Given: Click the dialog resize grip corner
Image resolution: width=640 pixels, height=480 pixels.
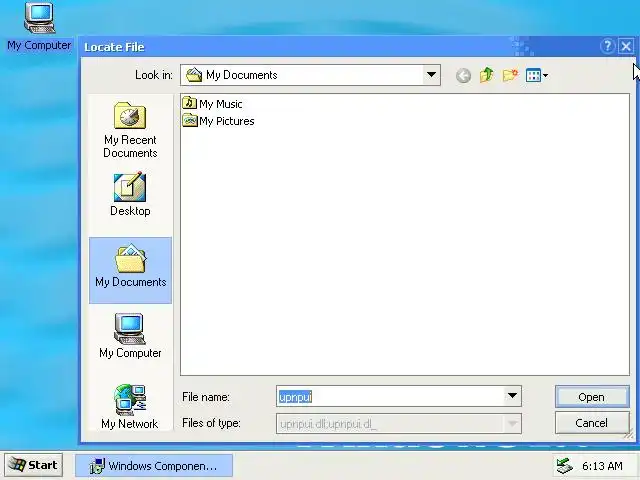Looking at the screenshot, I should pyautogui.click(x=629, y=436).
